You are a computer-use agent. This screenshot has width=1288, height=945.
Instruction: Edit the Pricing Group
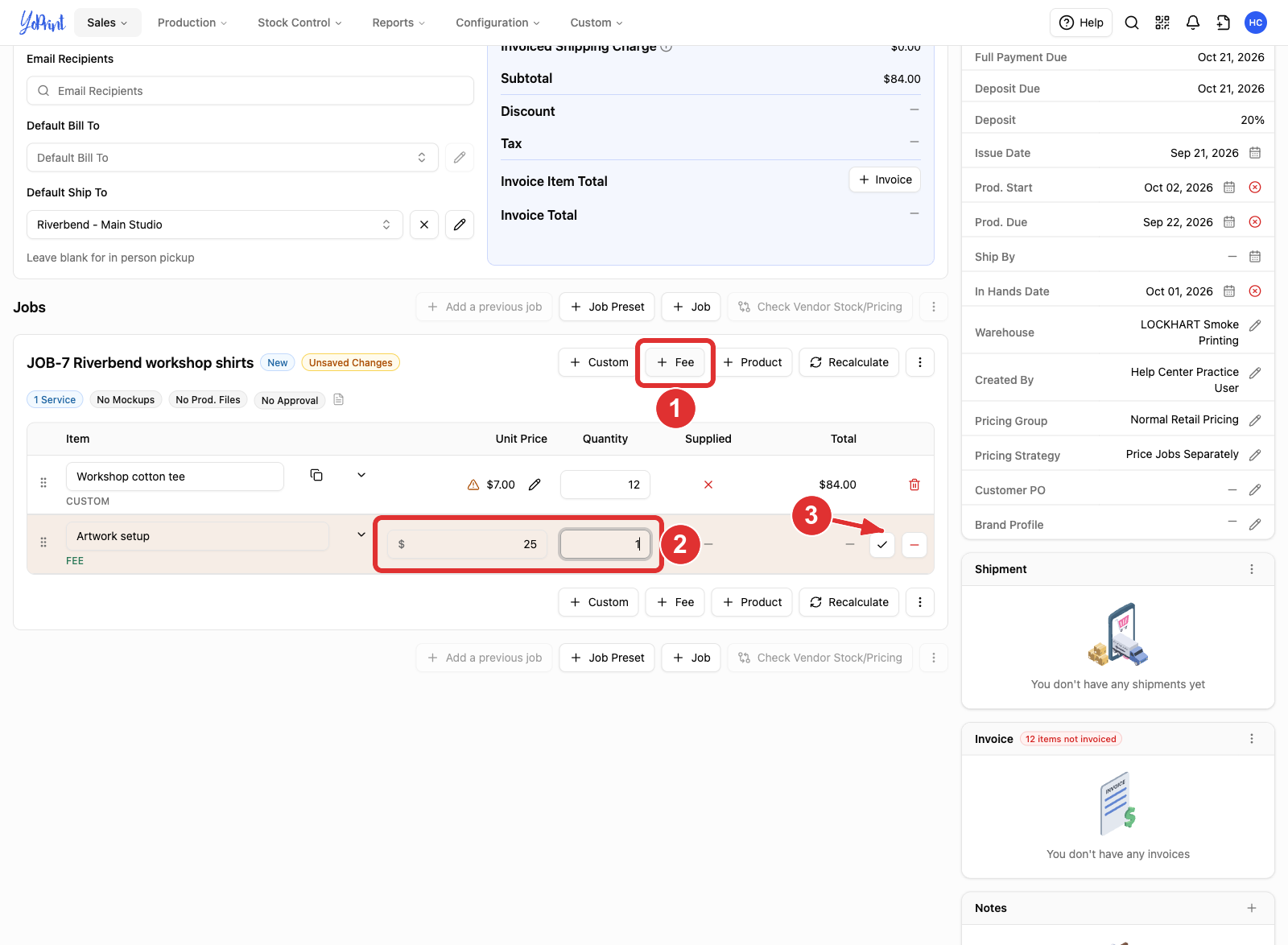click(x=1255, y=421)
